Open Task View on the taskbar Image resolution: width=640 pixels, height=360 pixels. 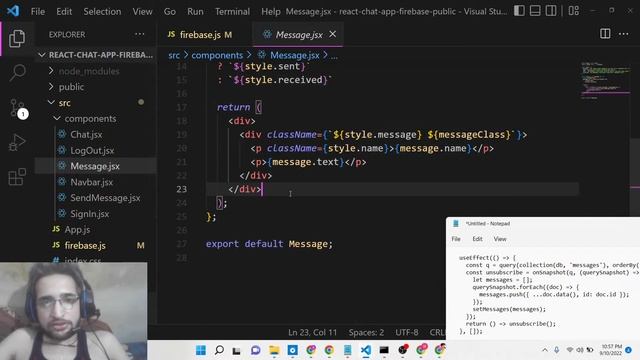pos(237,350)
